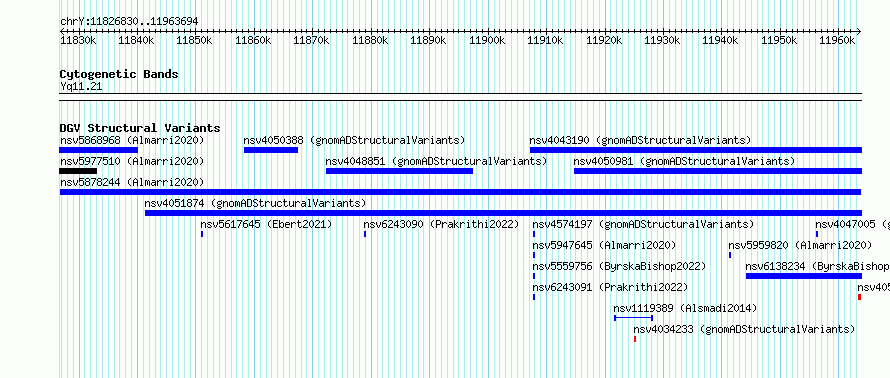The image size is (890, 378).
Task: Open the nsv1119389 (Alsmadi2014) label
Action: coord(686,308)
